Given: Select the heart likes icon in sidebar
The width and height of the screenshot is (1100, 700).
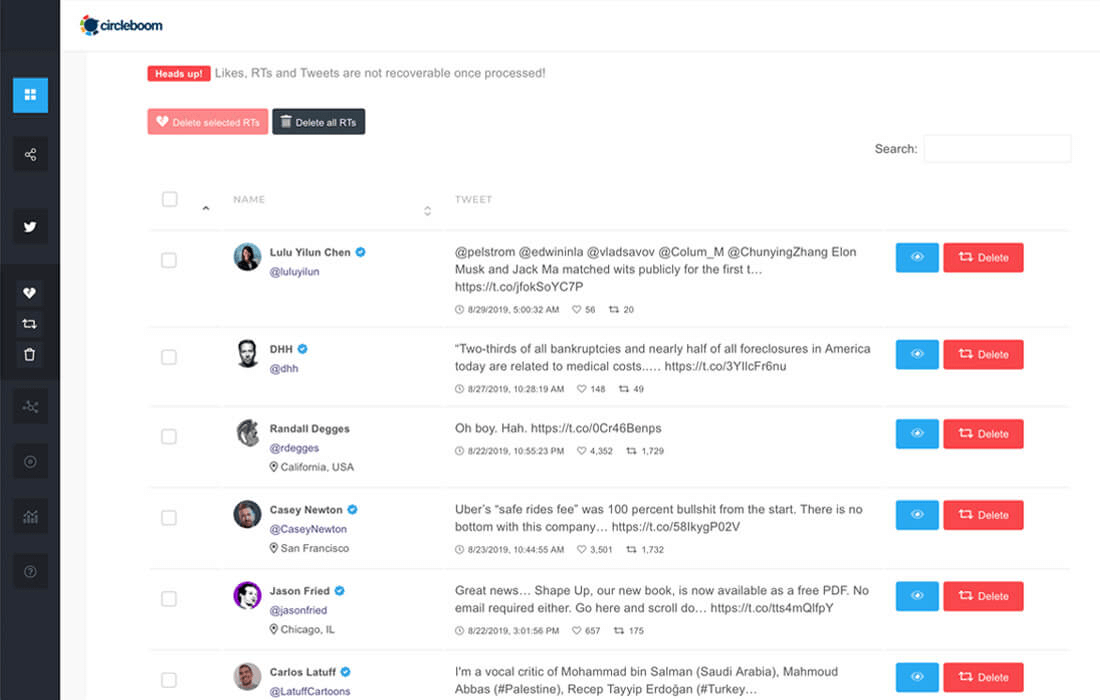Looking at the screenshot, I should (x=29, y=293).
